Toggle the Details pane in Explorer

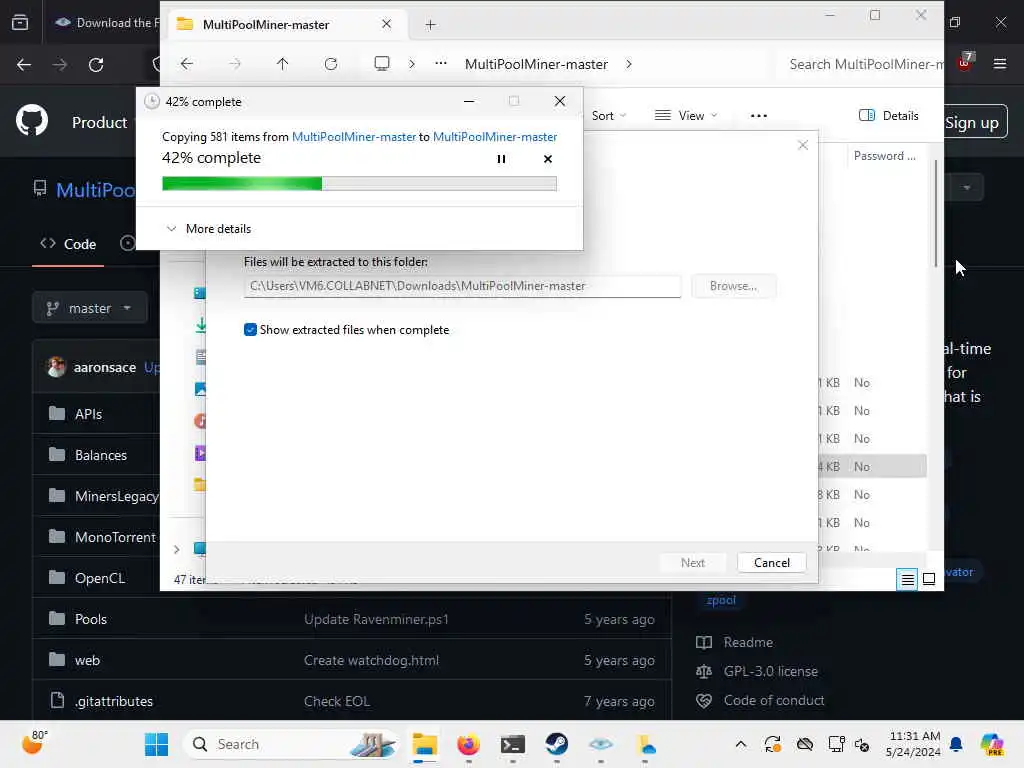click(x=889, y=116)
